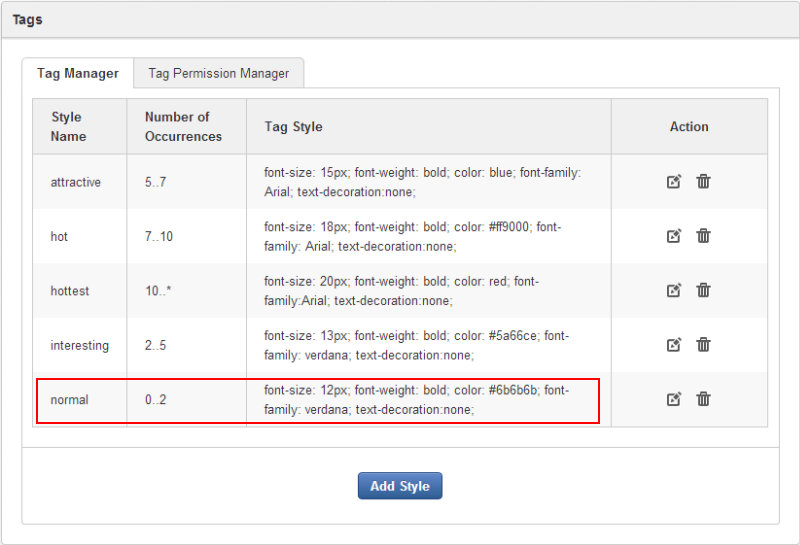Viewport: 800px width, 545px height.
Task: Delete the attractive tag style
Action: click(x=703, y=182)
